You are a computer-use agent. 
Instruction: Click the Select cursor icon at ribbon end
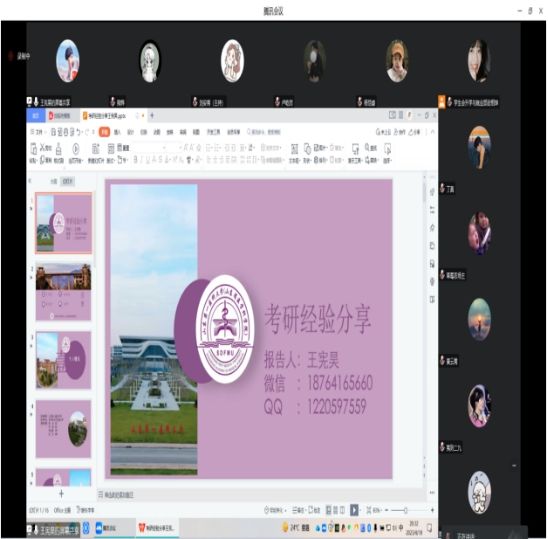click(x=387, y=149)
